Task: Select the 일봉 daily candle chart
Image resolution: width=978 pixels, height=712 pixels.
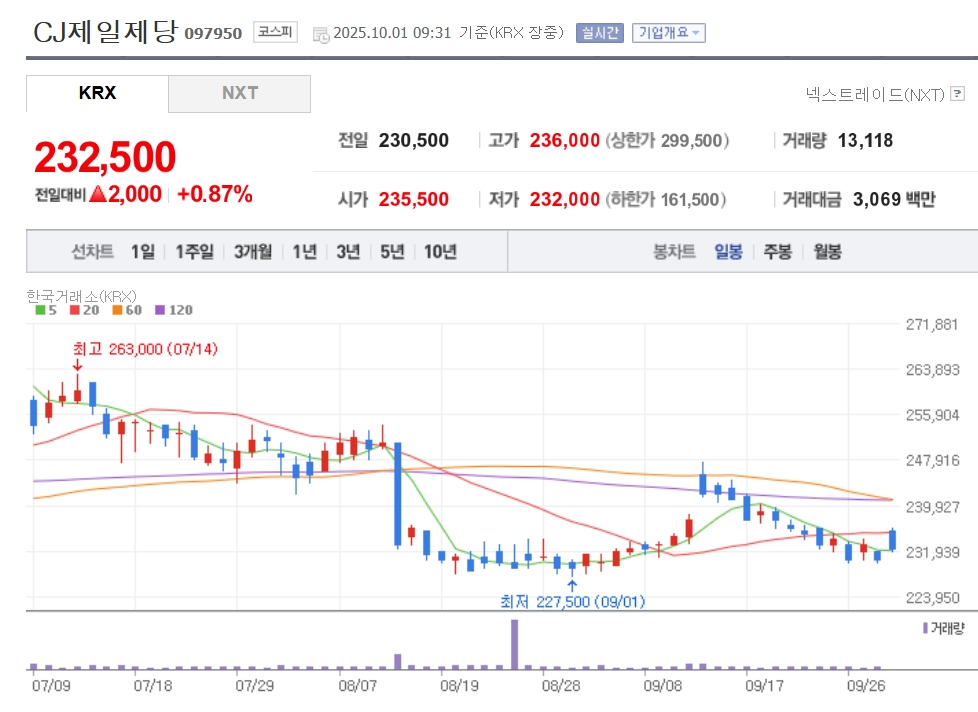Action: (x=729, y=251)
